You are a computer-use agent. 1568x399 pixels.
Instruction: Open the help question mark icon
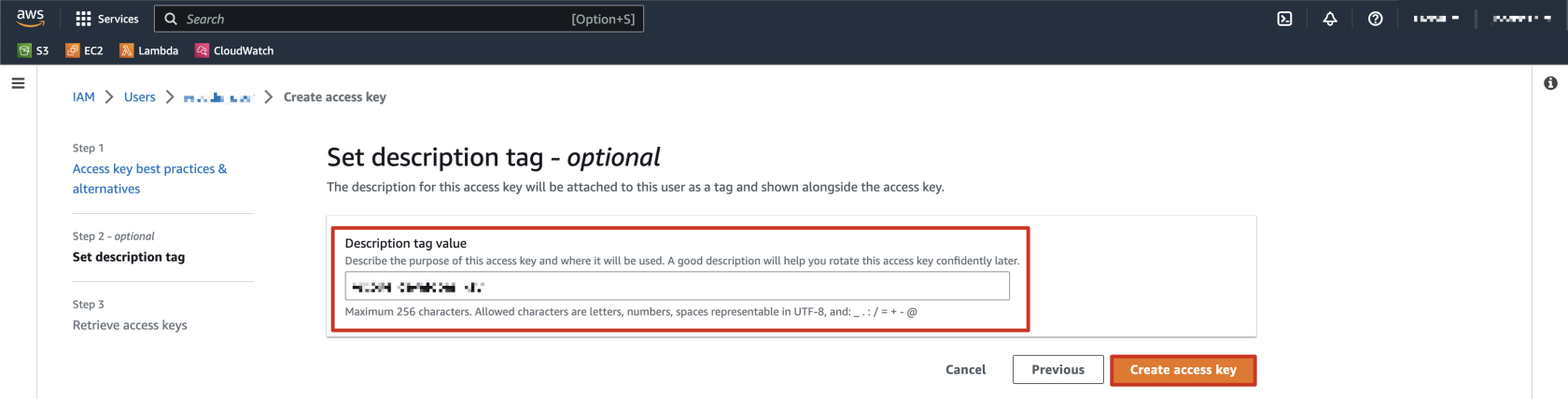pyautogui.click(x=1375, y=19)
